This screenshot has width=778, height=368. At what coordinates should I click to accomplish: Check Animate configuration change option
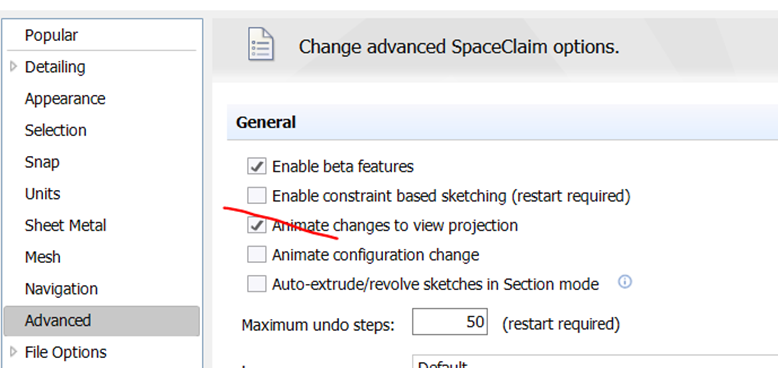(x=257, y=255)
